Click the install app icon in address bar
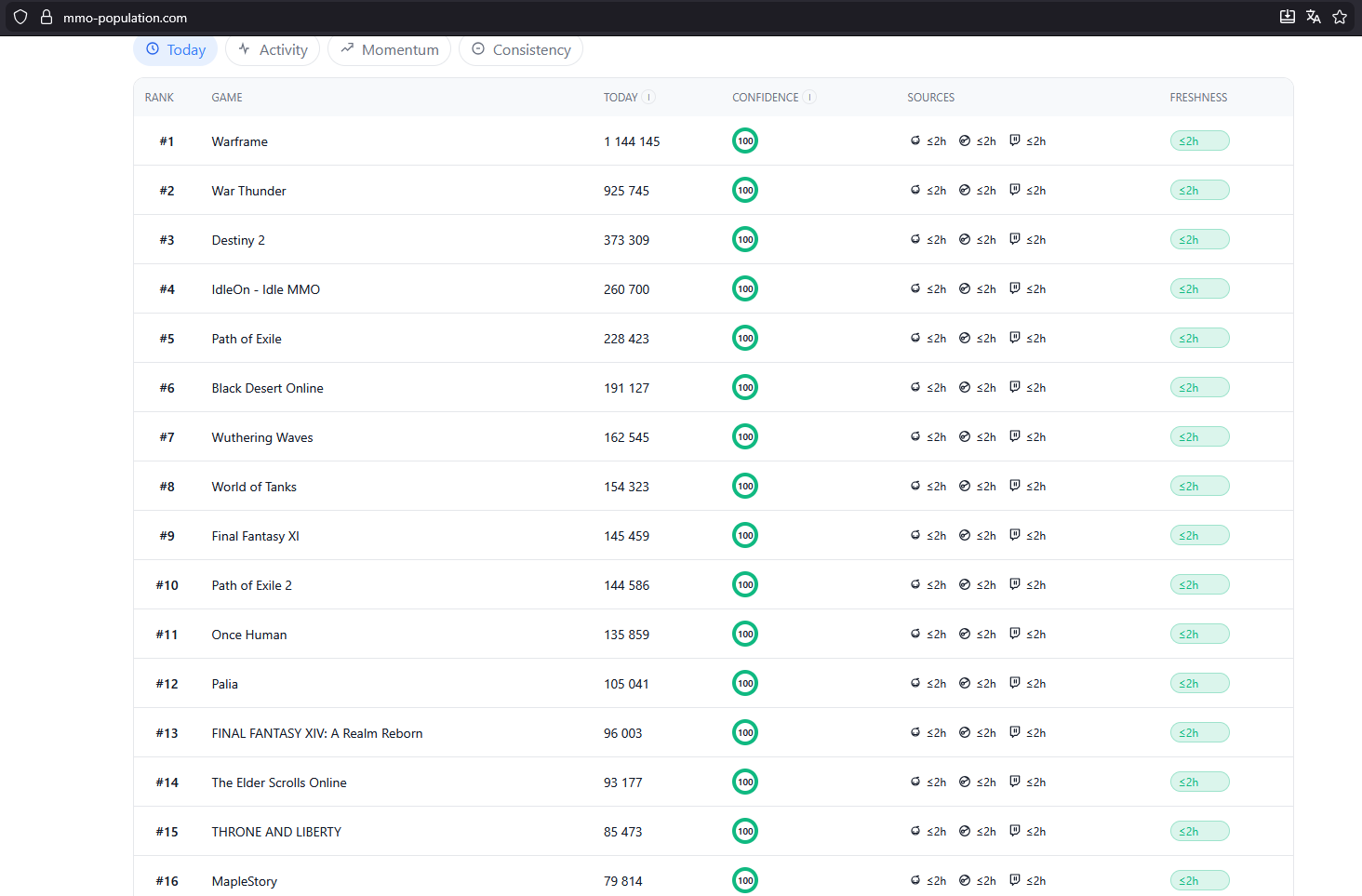 pyautogui.click(x=1288, y=17)
